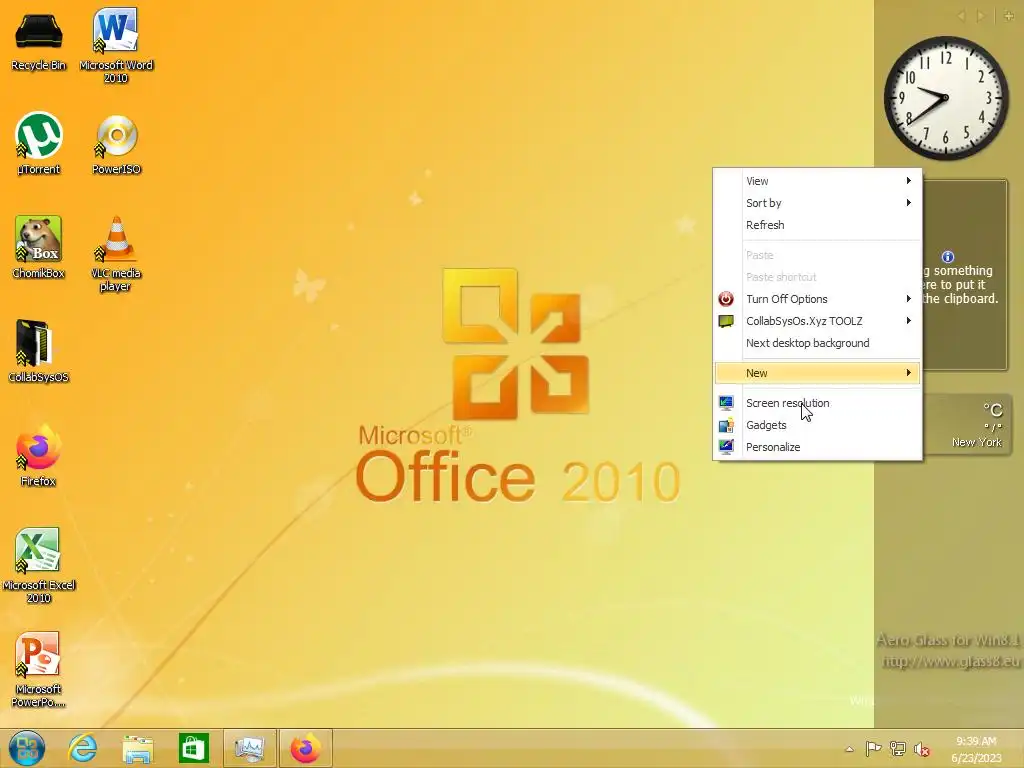Viewport: 1024px width, 768px height.
Task: Expand the View submenu
Action: click(x=818, y=181)
